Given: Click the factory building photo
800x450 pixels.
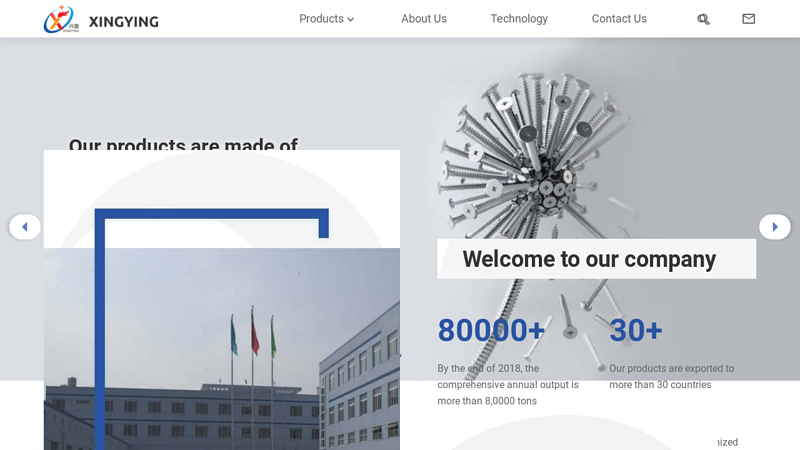Looking at the screenshot, I should click(x=222, y=349).
